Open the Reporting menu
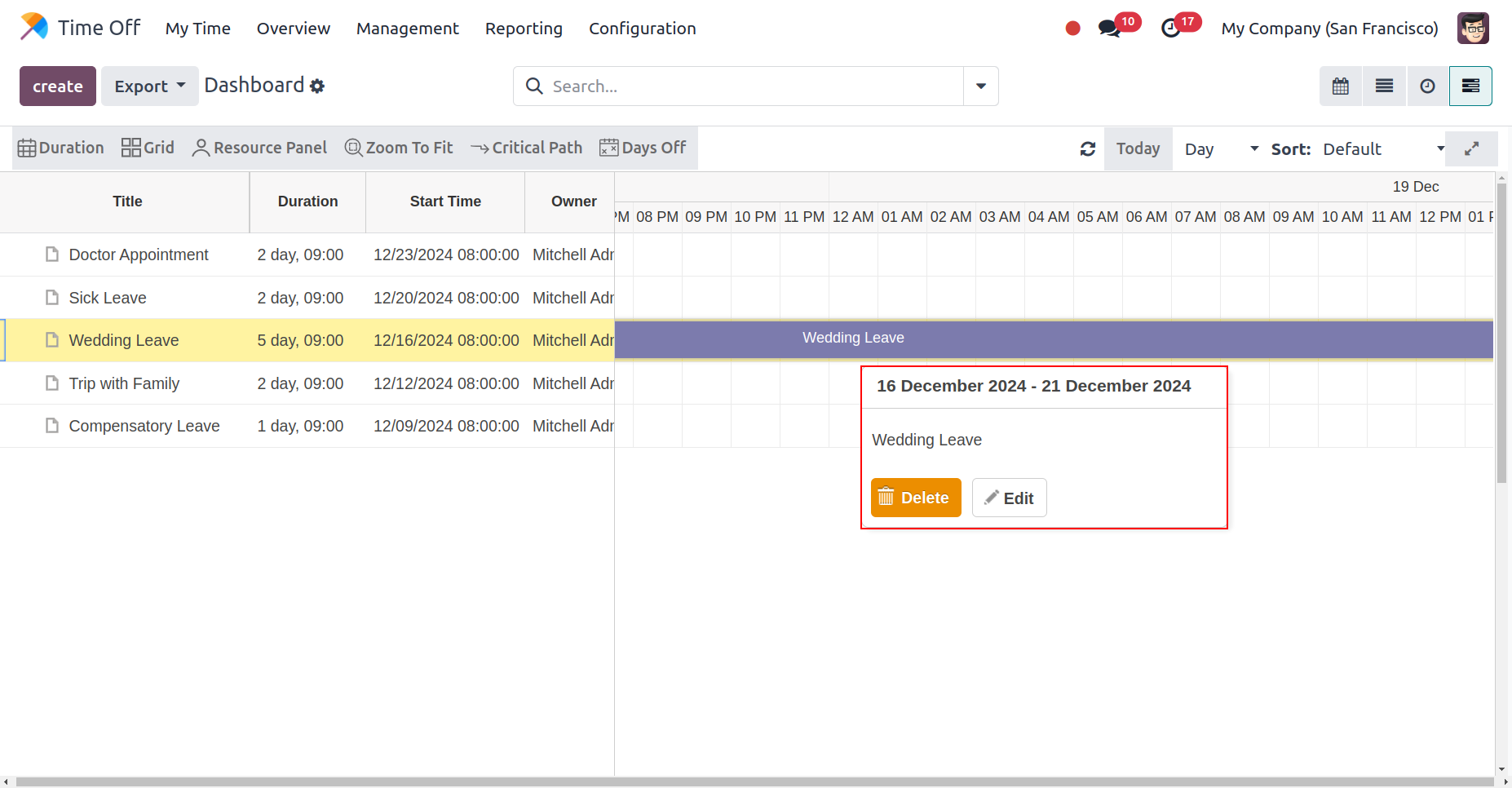The width and height of the screenshot is (1512, 788). coord(524,29)
